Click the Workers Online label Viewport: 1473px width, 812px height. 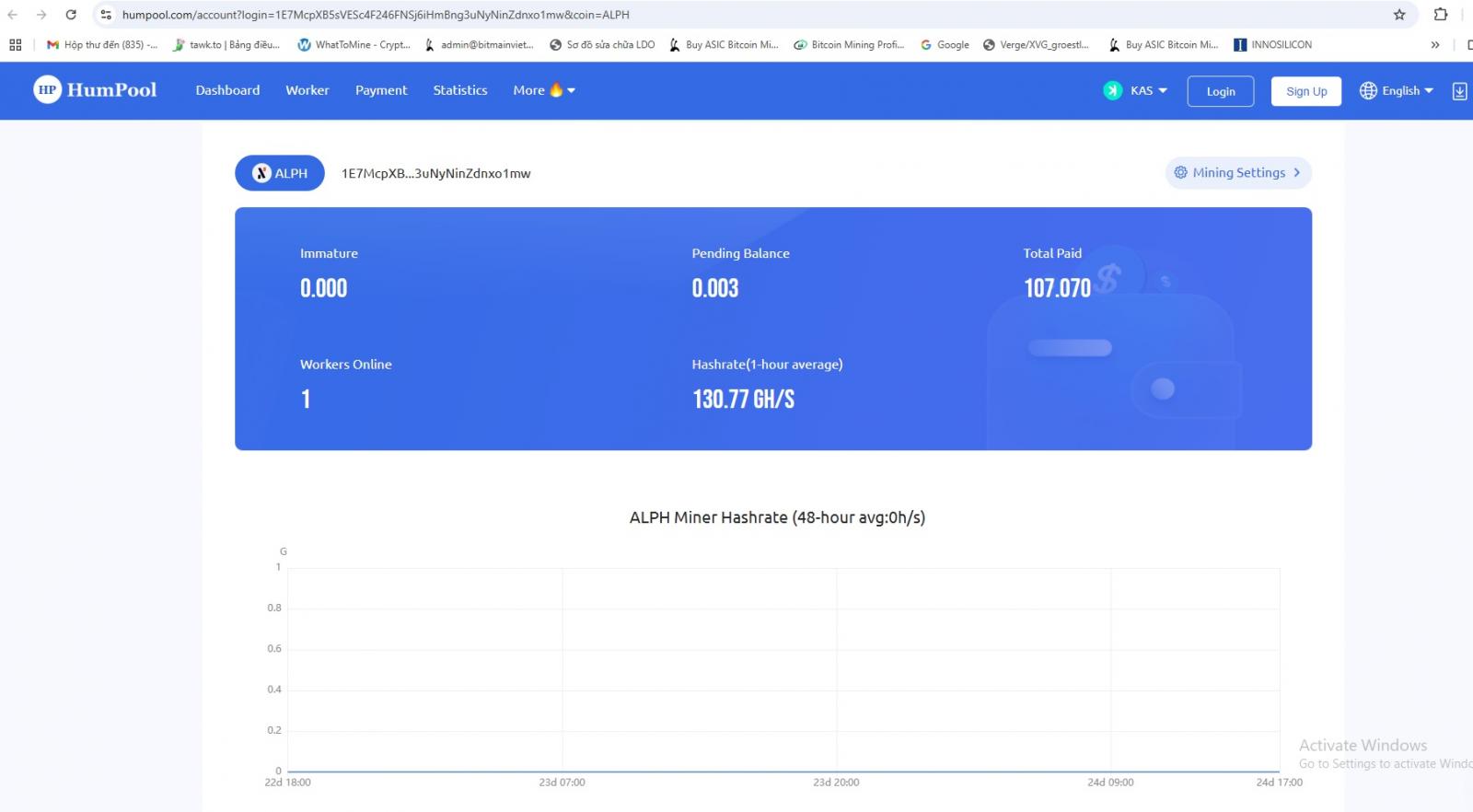pyautogui.click(x=345, y=365)
